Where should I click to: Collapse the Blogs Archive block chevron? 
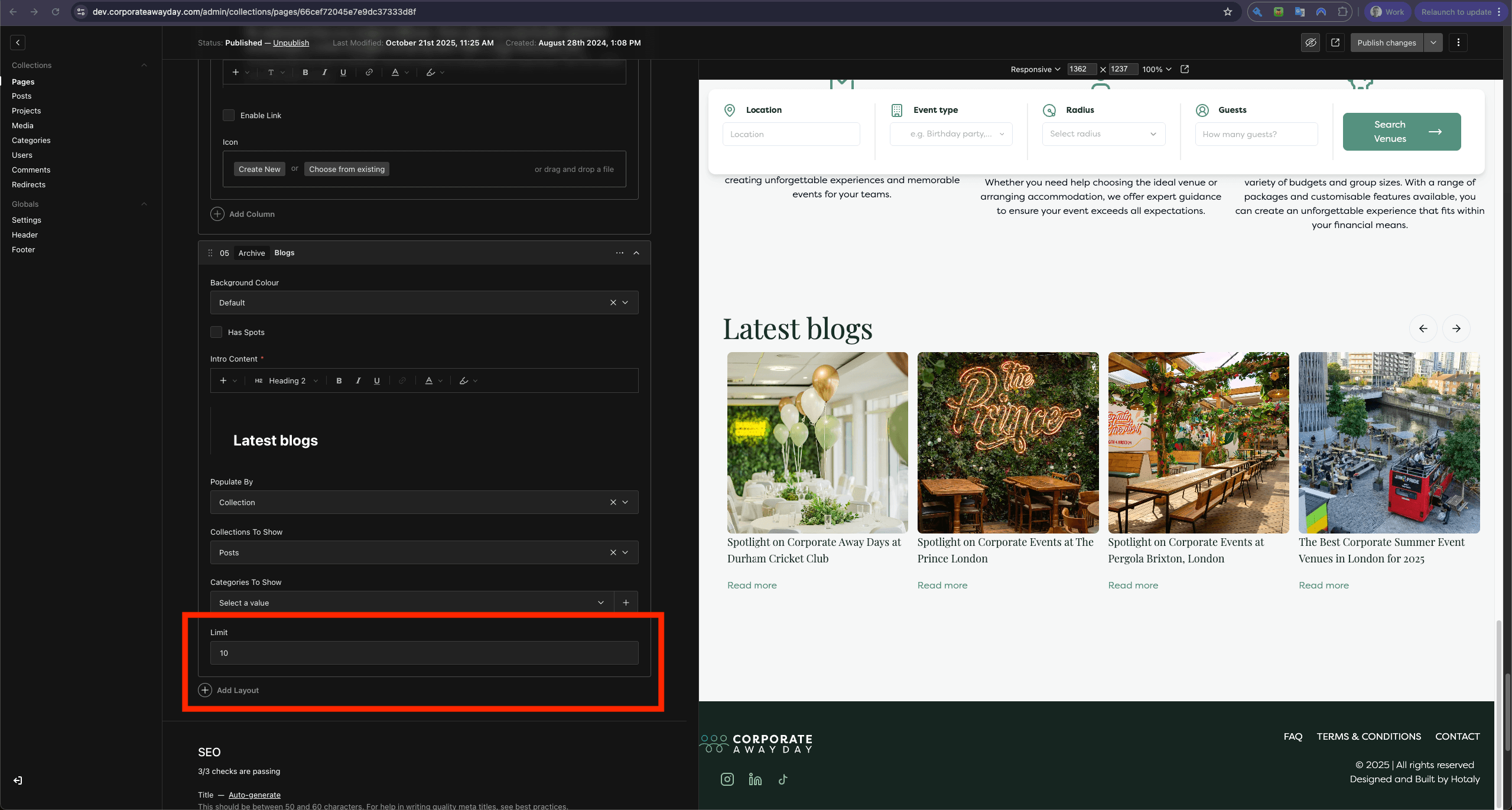coord(636,253)
